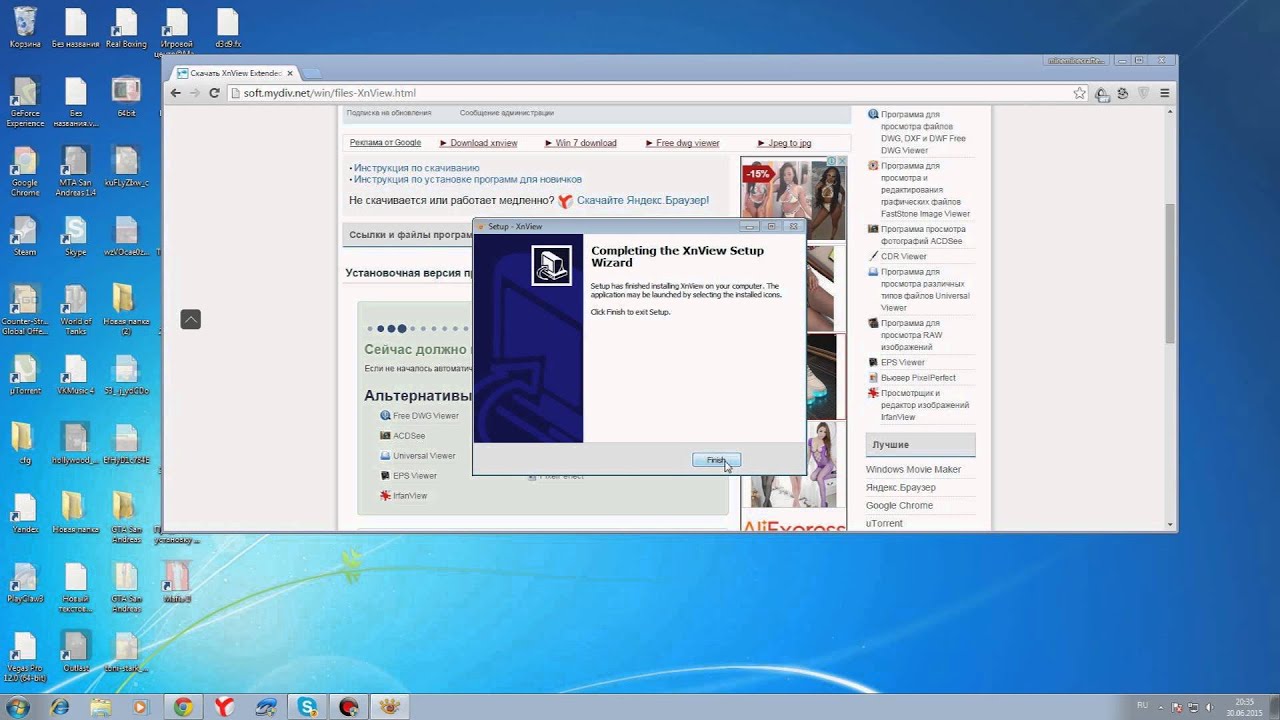Viewport: 1280px width, 720px height.
Task: Open 'Инструкция по скачиванию' link
Action: 416,168
